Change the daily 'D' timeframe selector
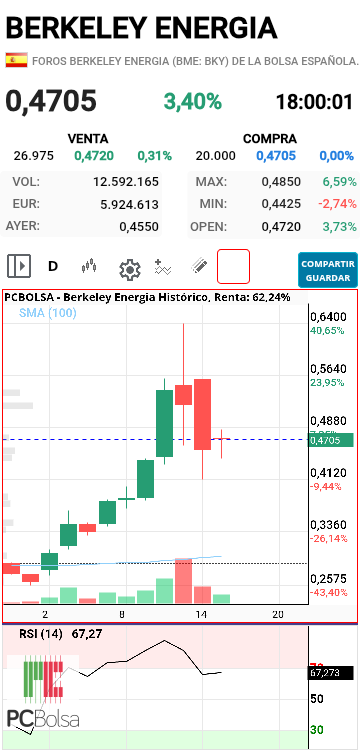This screenshot has width=360, height=750. [53, 266]
